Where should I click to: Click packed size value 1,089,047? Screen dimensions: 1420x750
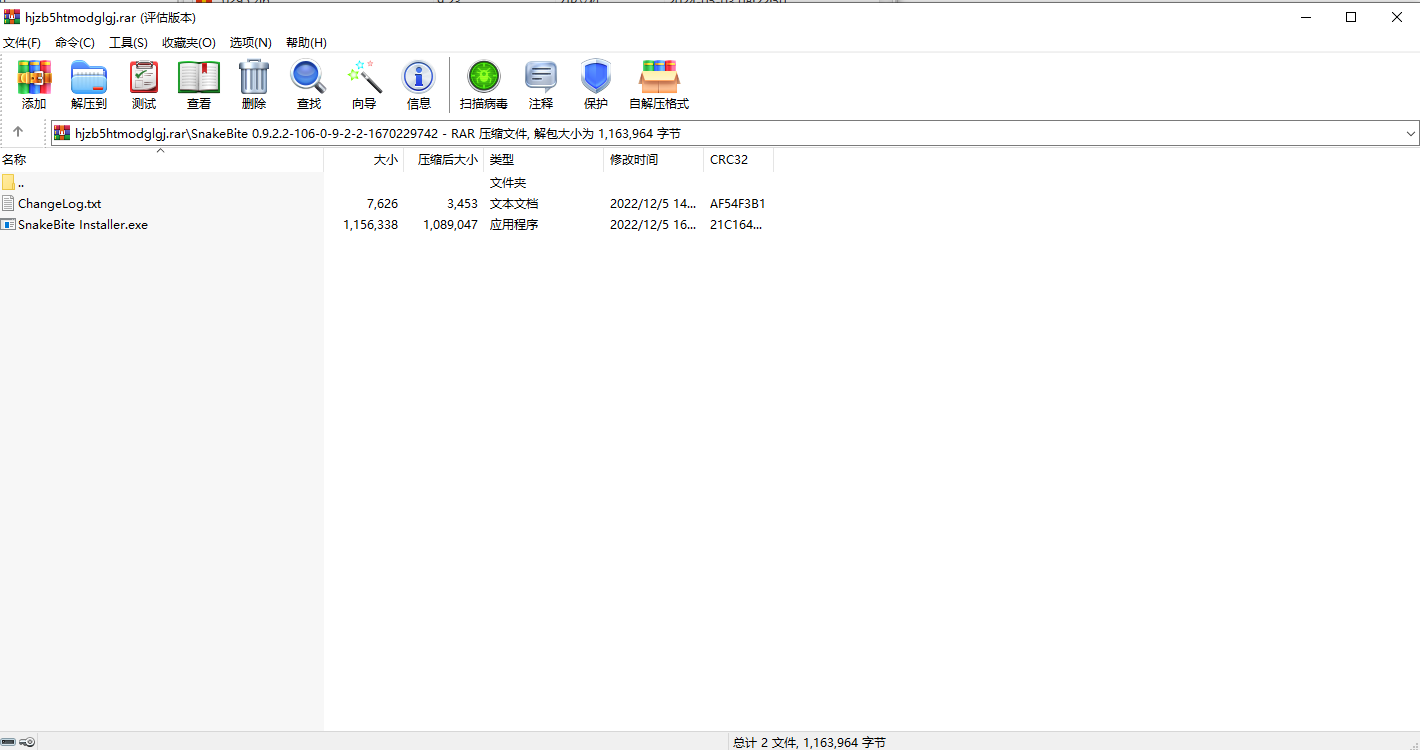coord(451,224)
